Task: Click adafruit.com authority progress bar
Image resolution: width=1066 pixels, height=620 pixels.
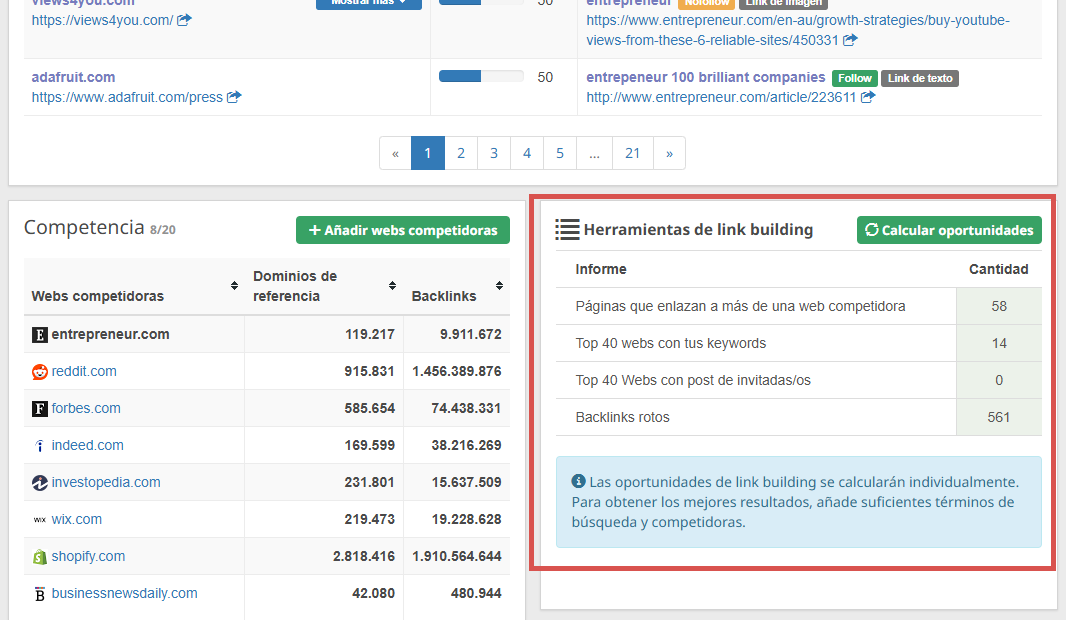Action: pyautogui.click(x=481, y=76)
